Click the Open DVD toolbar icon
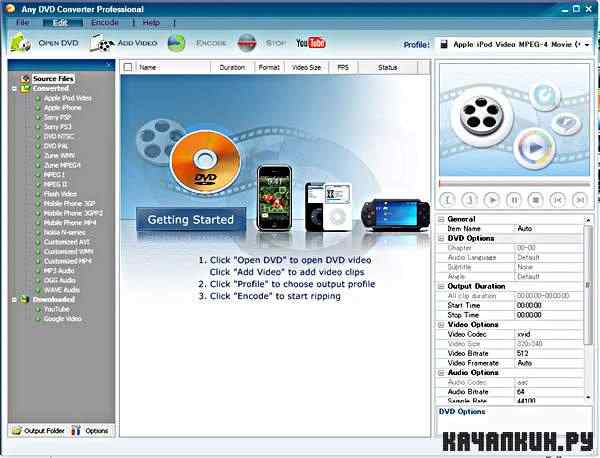Image resolution: width=600 pixels, height=458 pixels. 20,42
